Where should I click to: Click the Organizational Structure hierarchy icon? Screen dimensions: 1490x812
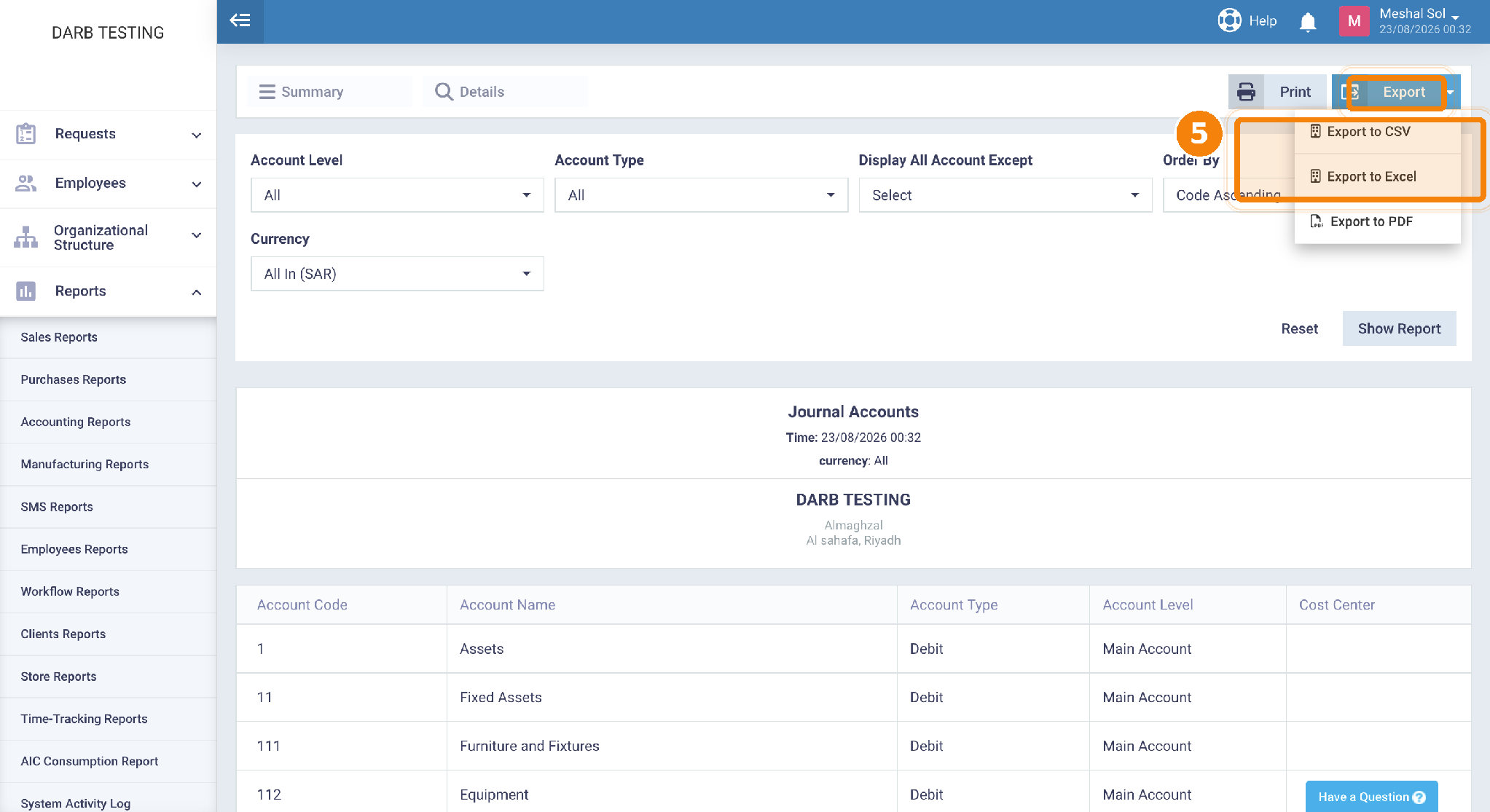click(x=26, y=237)
